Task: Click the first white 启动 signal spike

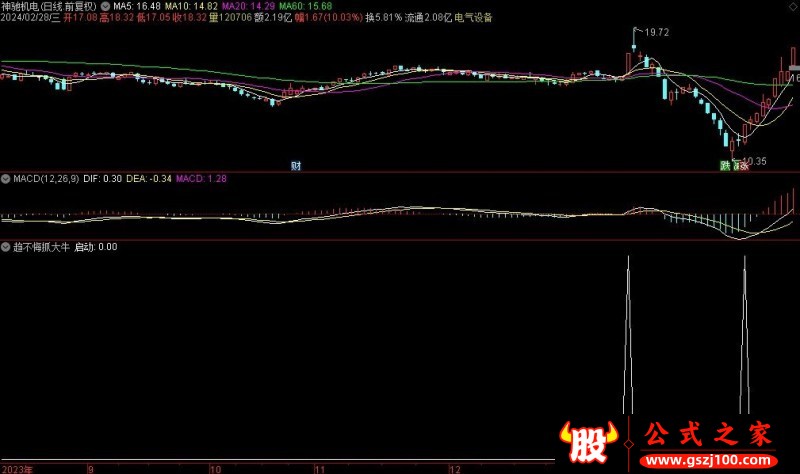Action: pos(628,330)
